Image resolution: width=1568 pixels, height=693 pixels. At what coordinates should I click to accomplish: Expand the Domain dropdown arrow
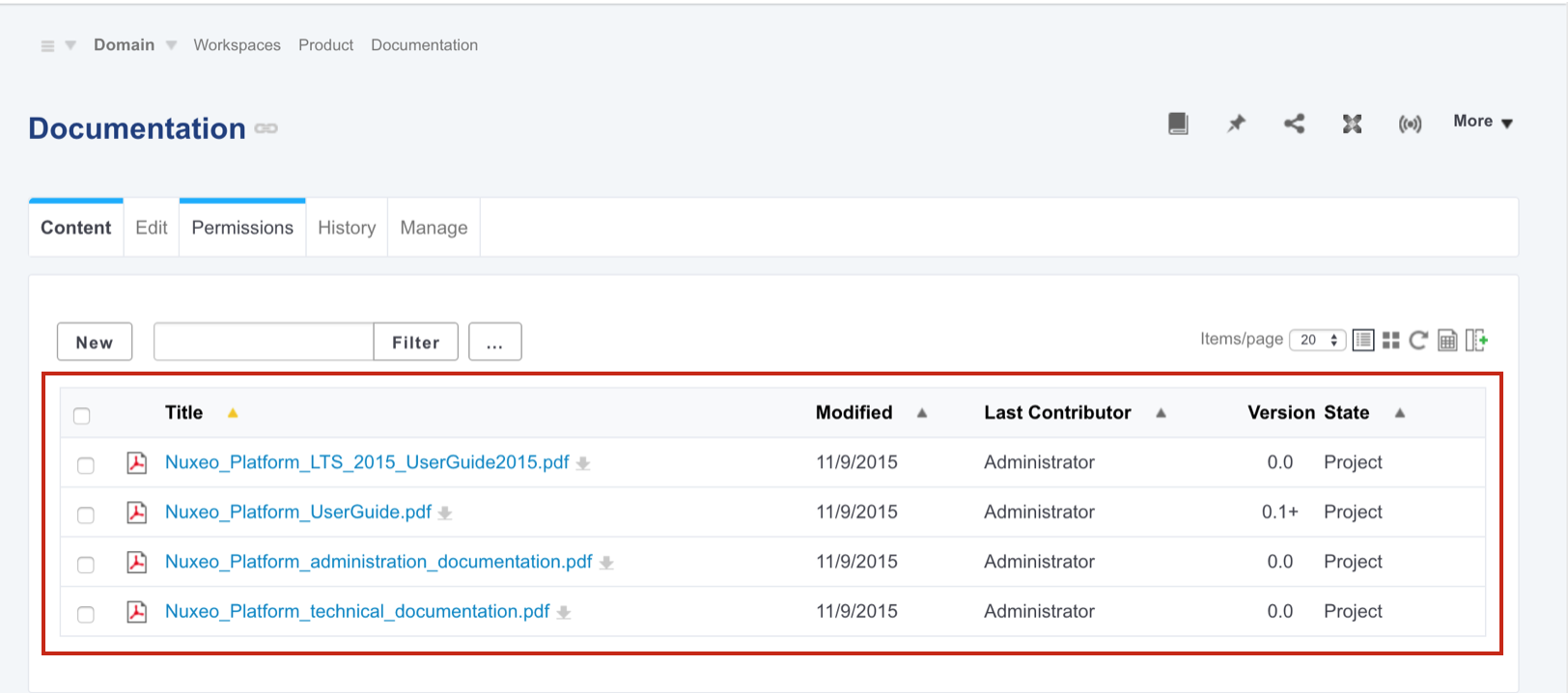(x=171, y=45)
